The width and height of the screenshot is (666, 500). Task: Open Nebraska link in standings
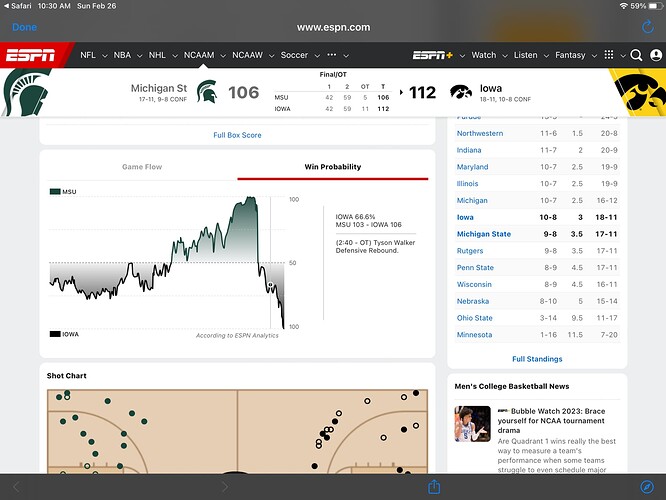[x=473, y=301]
